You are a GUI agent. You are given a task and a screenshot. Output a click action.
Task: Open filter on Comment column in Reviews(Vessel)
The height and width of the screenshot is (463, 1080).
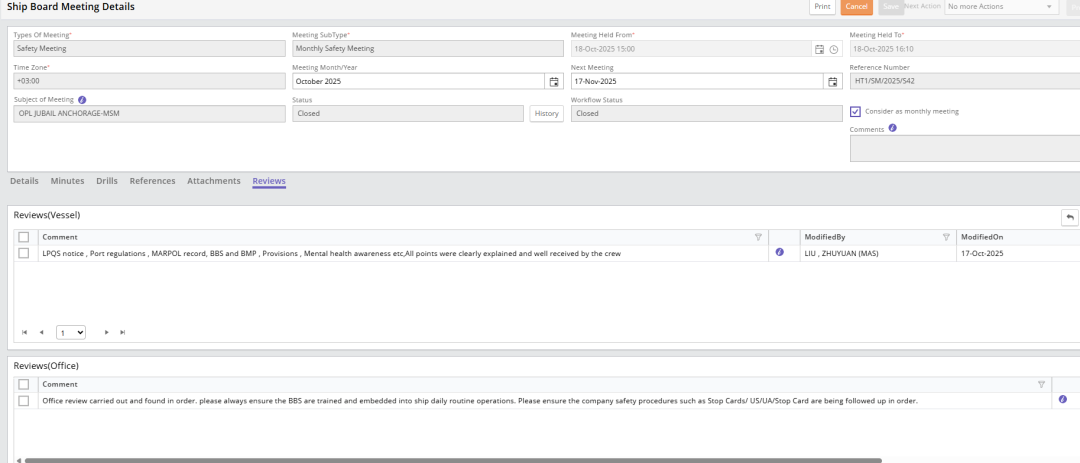click(758, 237)
